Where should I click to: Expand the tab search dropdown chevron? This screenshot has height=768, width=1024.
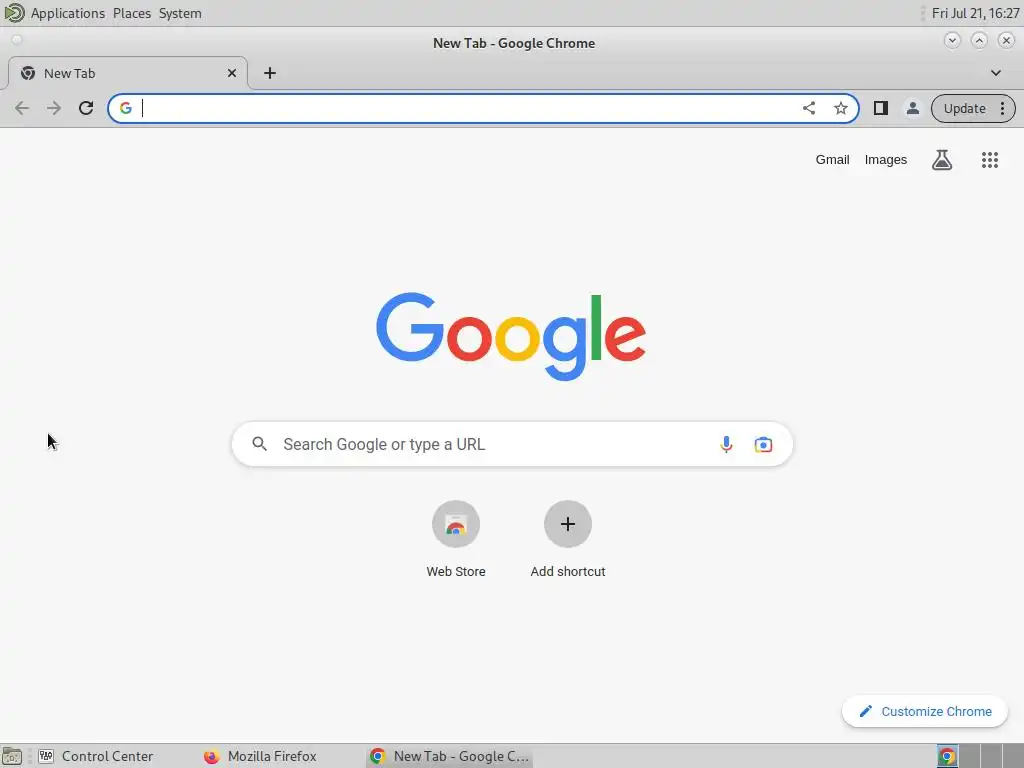click(996, 73)
